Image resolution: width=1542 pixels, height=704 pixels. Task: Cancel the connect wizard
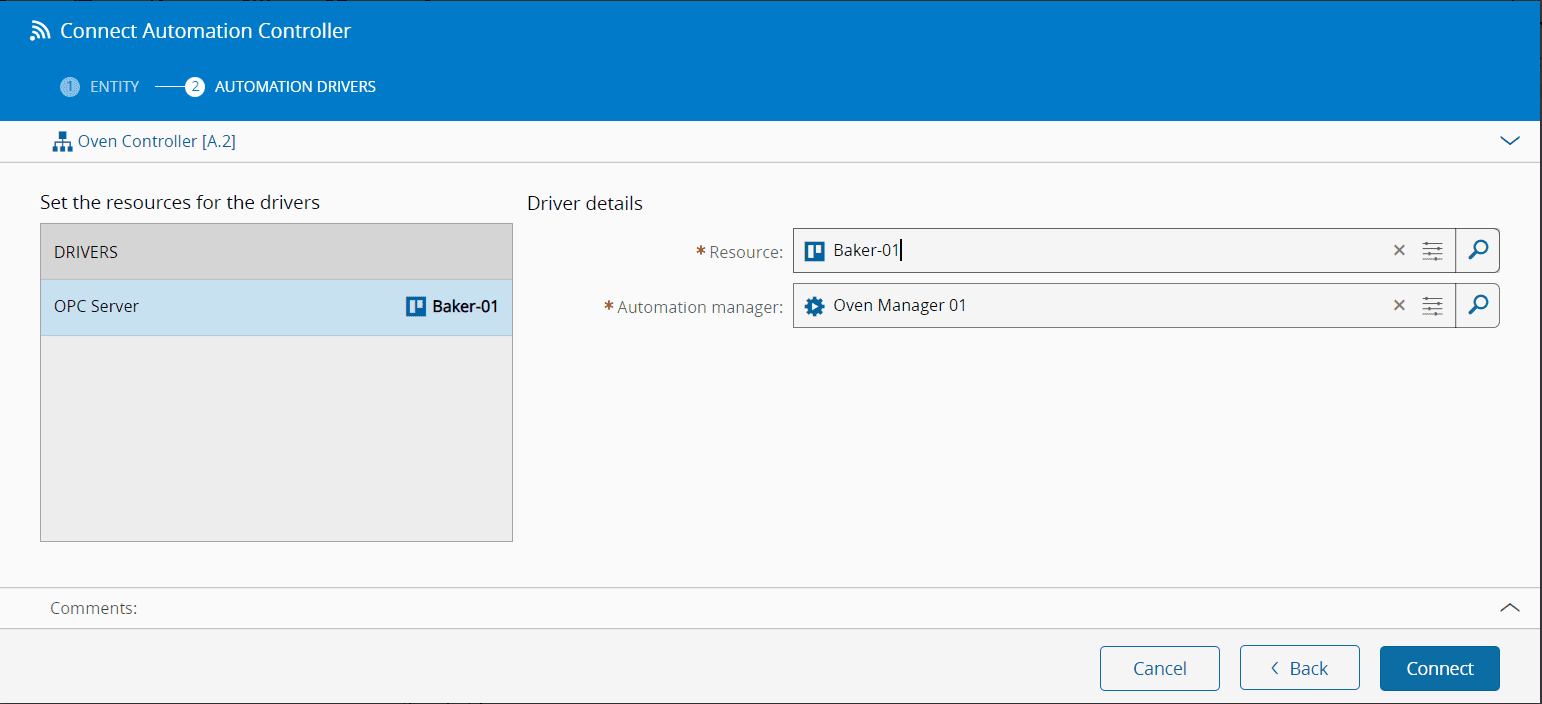1160,669
